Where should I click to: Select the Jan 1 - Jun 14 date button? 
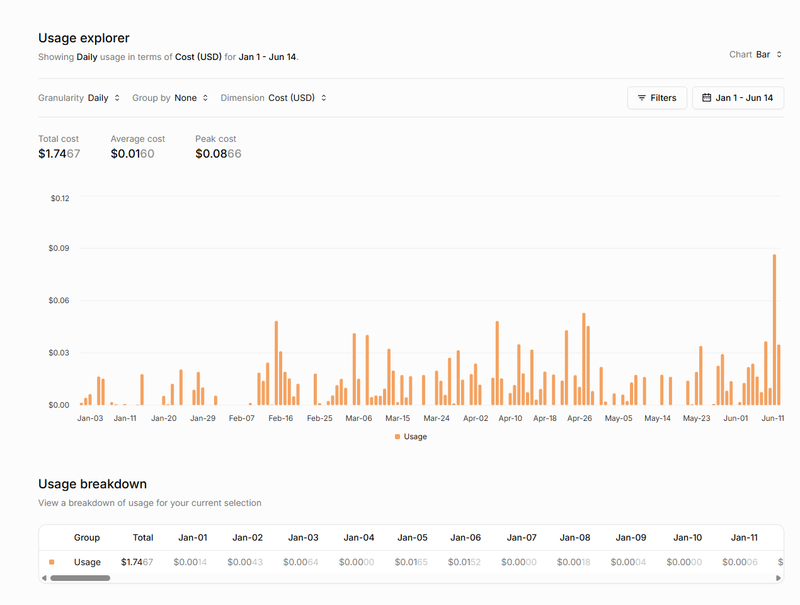[738, 98]
